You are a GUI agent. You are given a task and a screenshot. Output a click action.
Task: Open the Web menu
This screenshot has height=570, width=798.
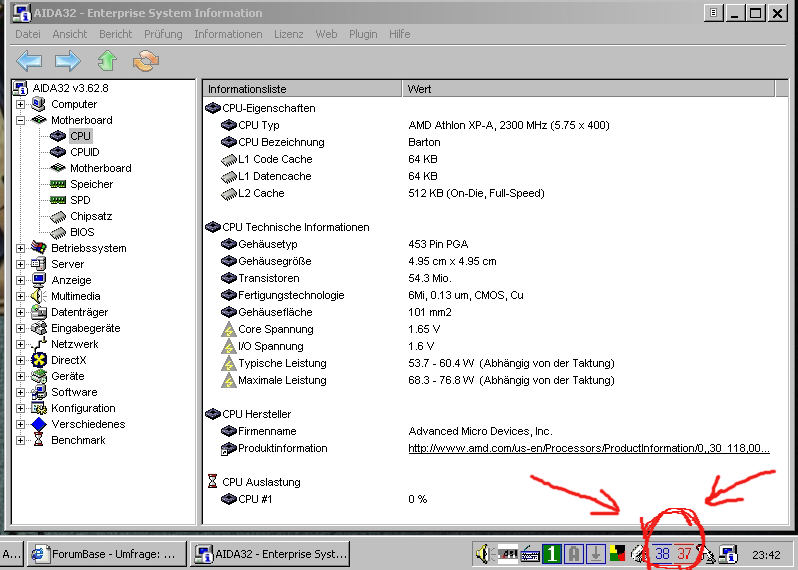pos(326,34)
